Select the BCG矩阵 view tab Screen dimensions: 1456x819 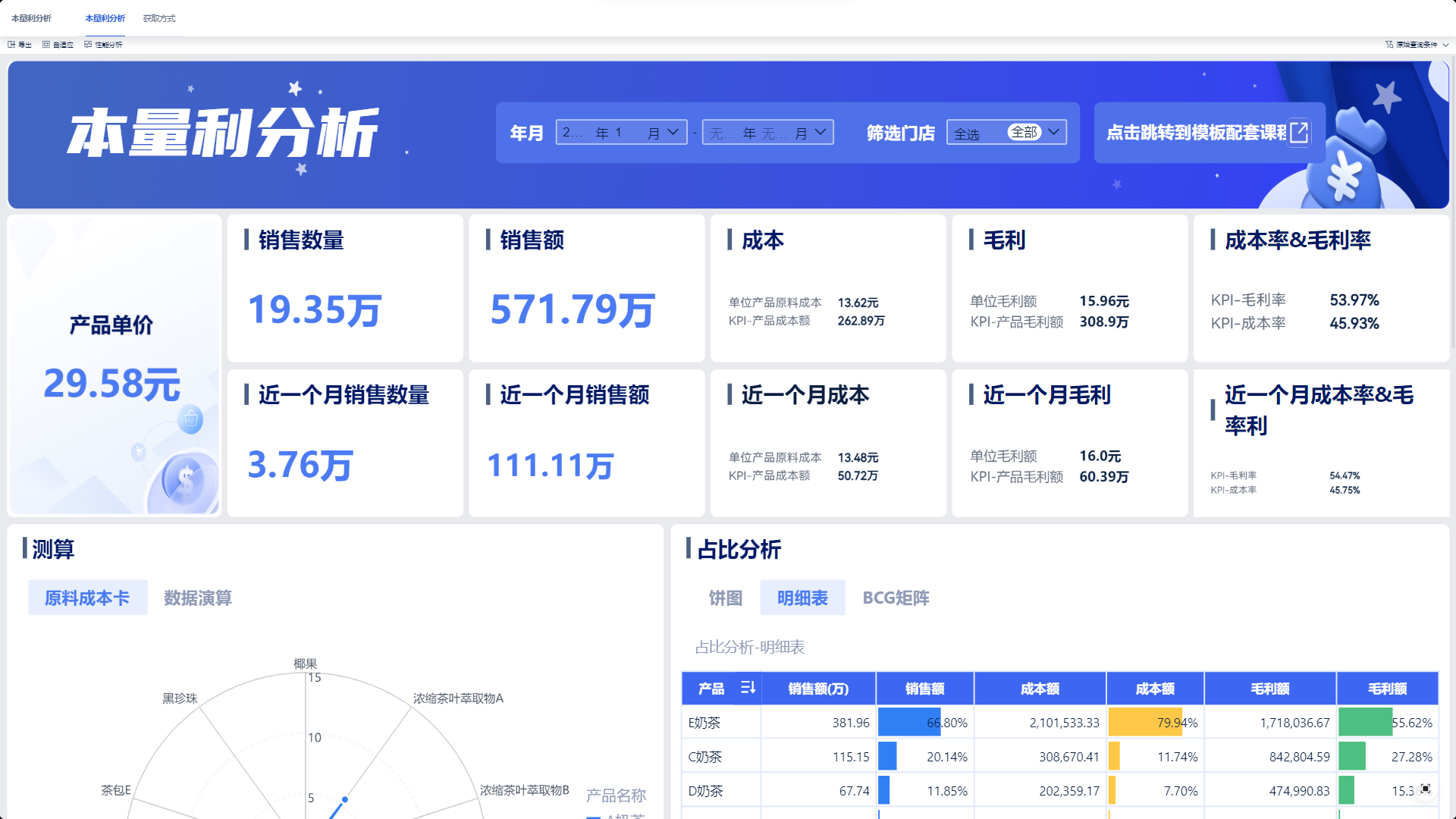tap(896, 598)
